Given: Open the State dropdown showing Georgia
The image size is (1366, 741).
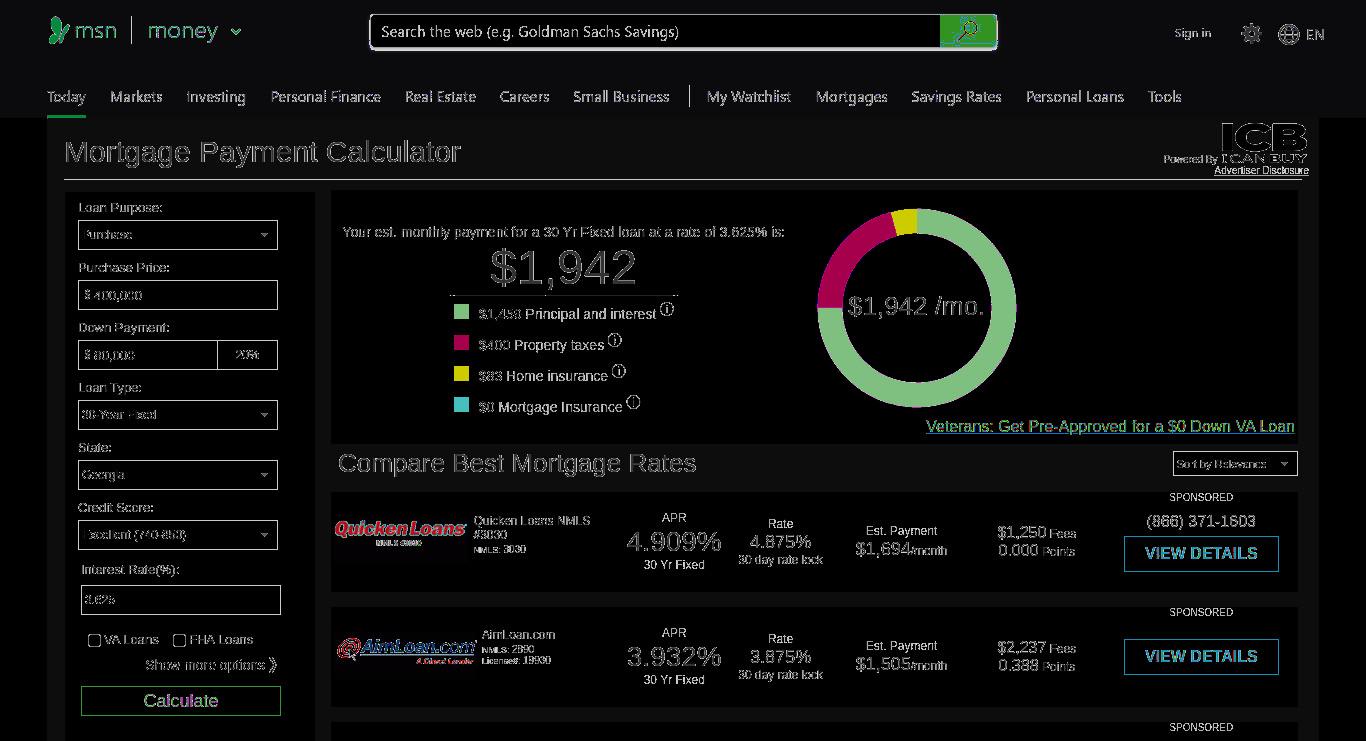Looking at the screenshot, I should (178, 475).
